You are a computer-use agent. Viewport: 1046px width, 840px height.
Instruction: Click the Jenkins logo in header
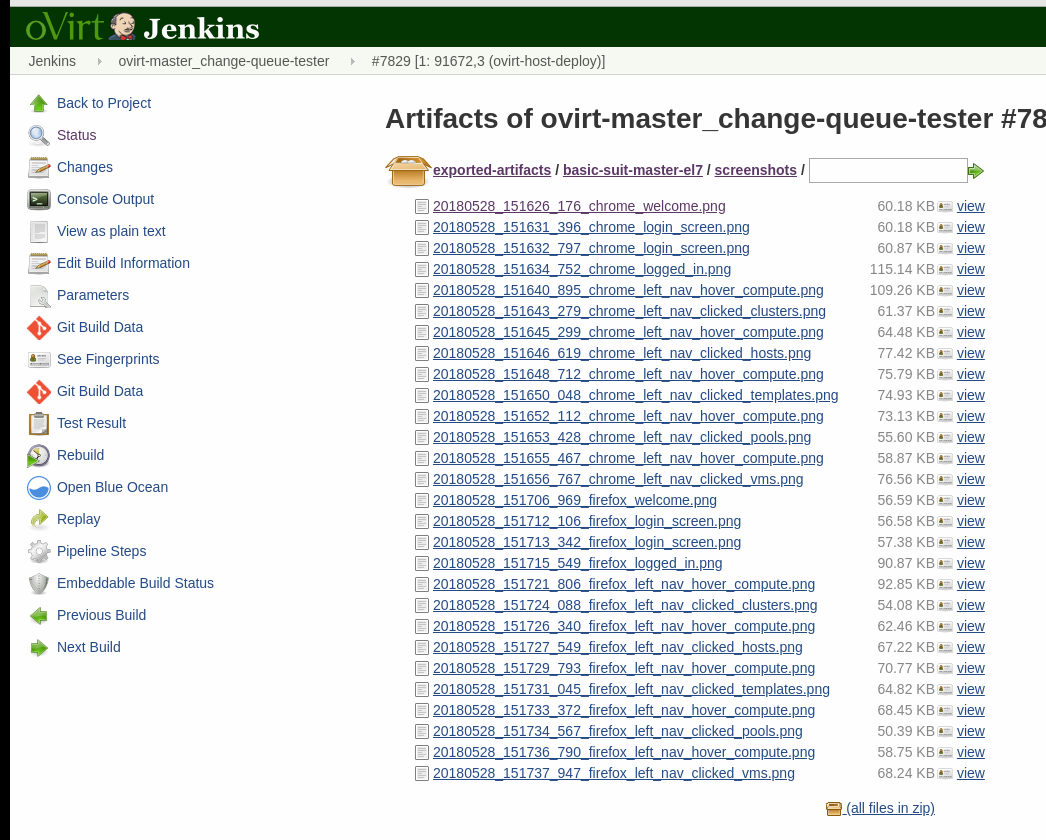point(142,27)
